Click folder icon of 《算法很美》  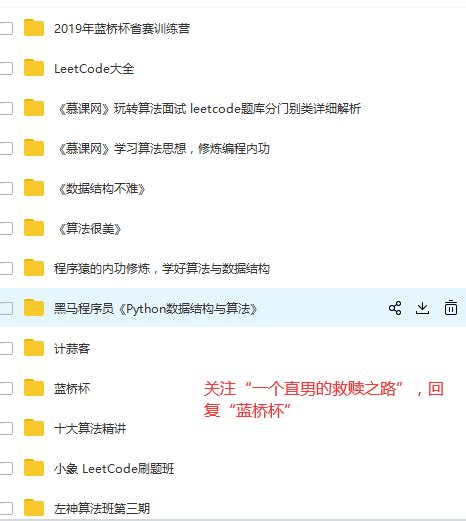pyautogui.click(x=34, y=228)
